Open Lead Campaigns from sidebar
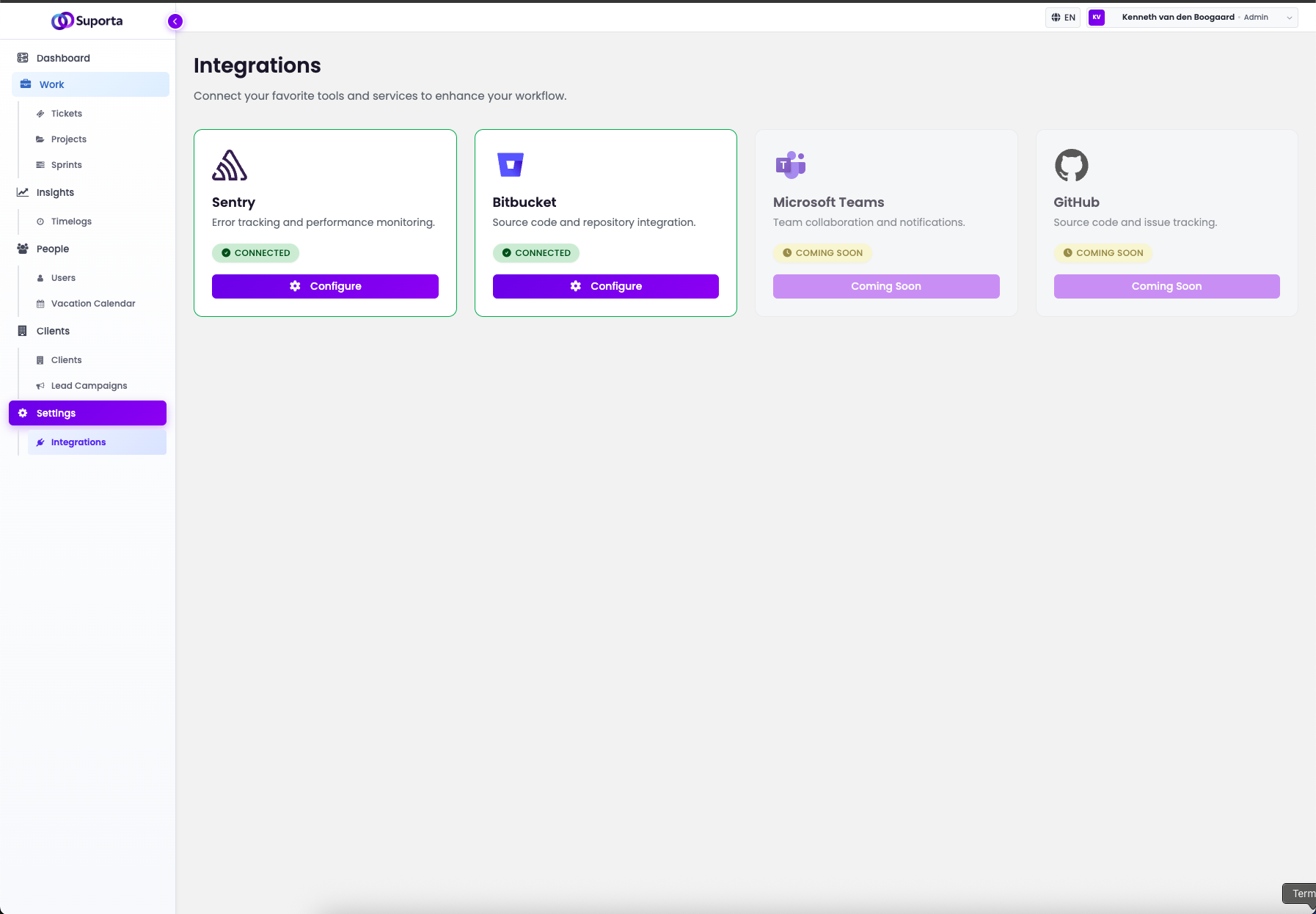This screenshot has width=1316, height=914. tap(89, 386)
